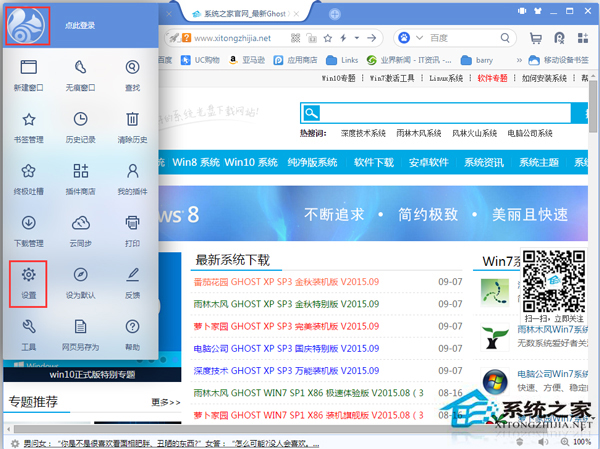The height and width of the screenshot is (449, 600).
Task: Switch to 系统之家官网 tab
Action: click(245, 14)
